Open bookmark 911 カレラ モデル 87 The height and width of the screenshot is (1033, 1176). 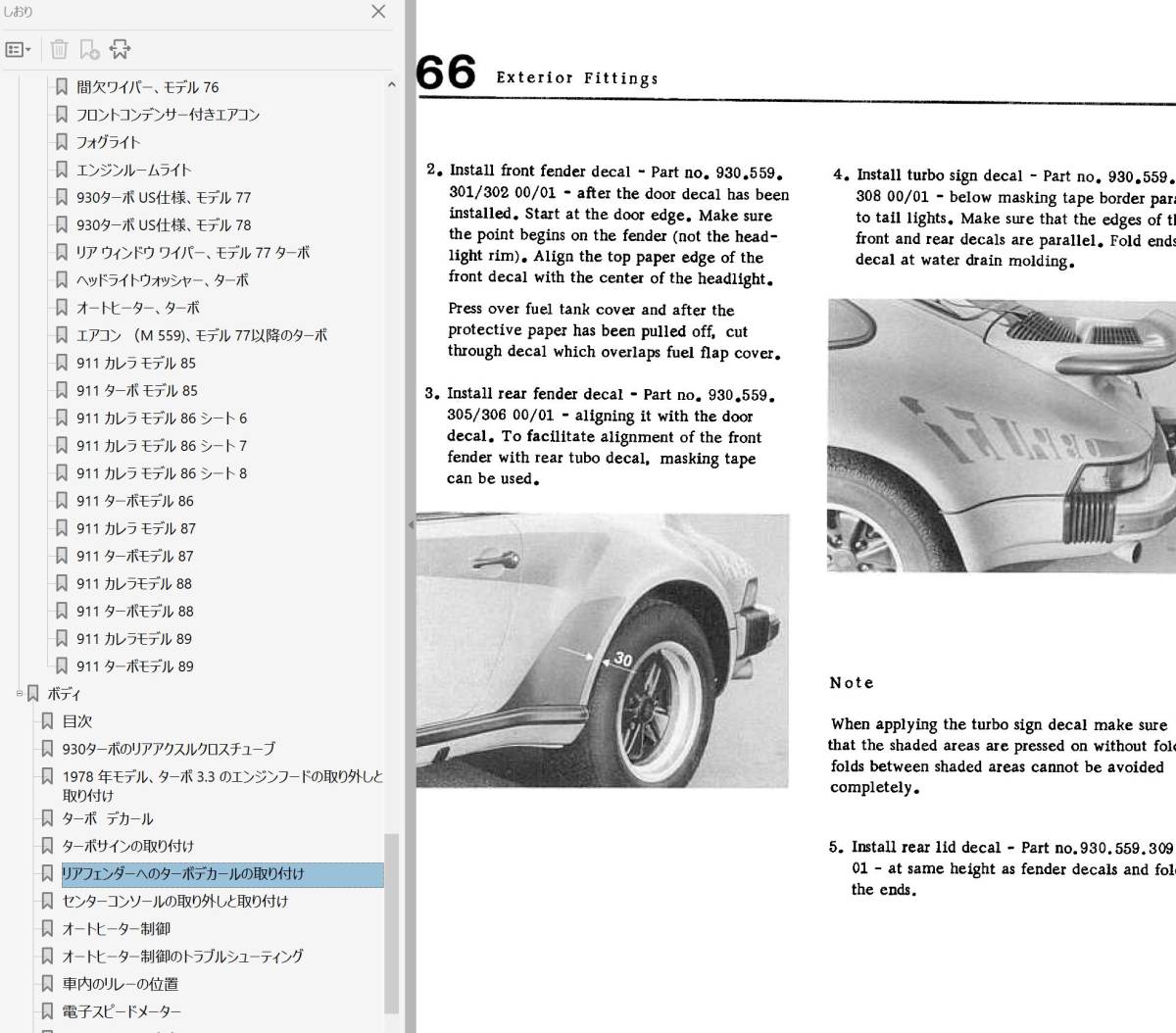[135, 528]
